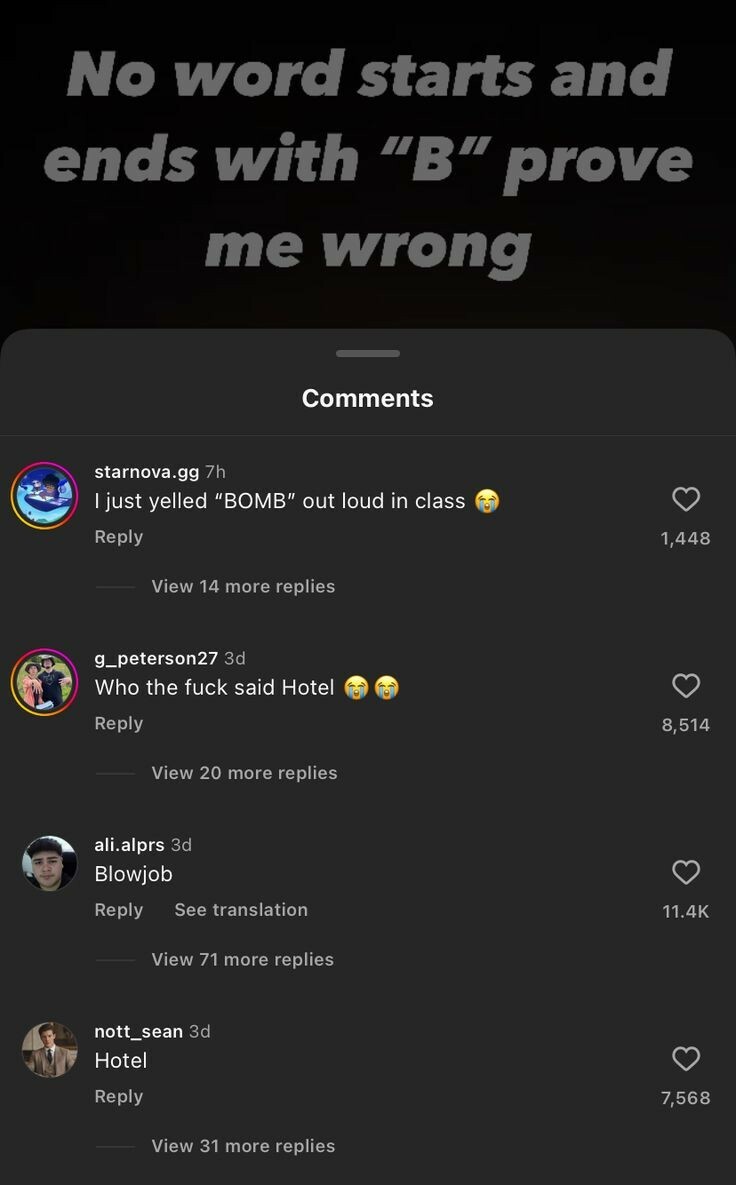See translation of ali.alprs comment

pos(241,910)
